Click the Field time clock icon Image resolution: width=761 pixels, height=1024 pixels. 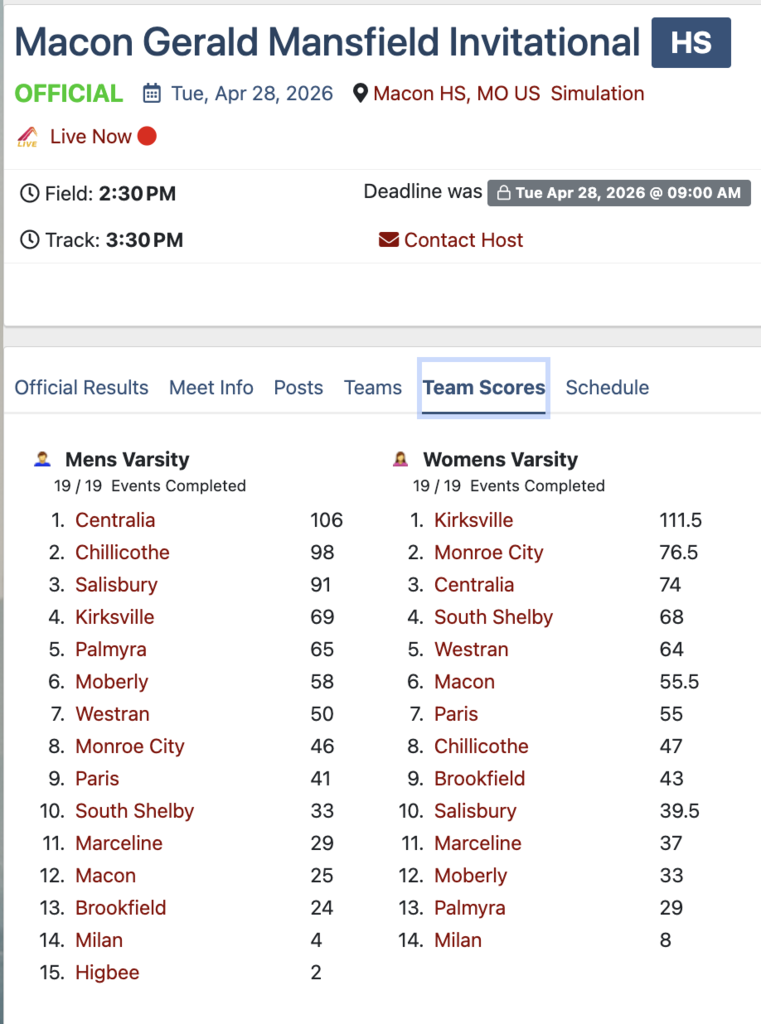[x=30, y=193]
